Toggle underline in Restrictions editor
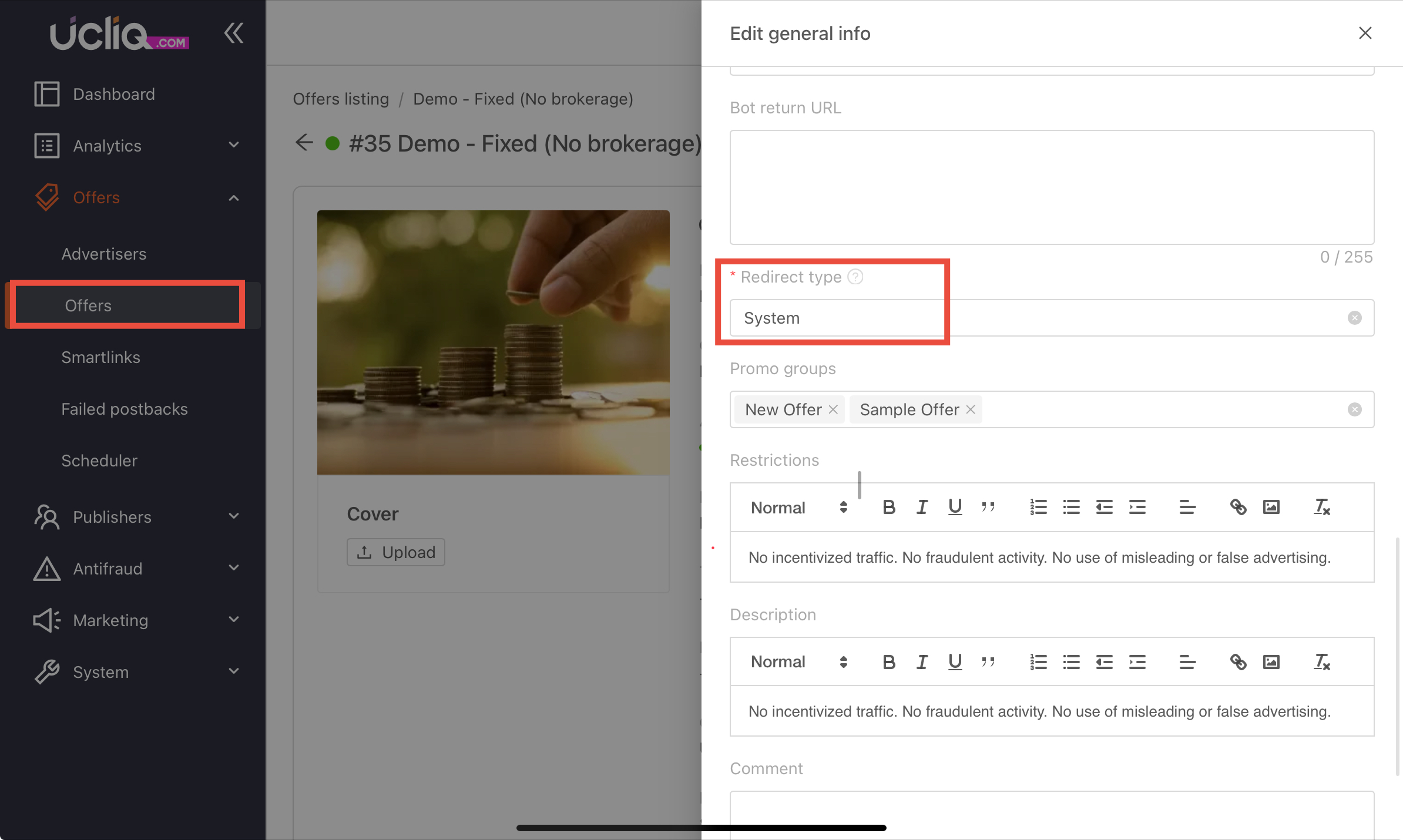1403x840 pixels. [x=955, y=507]
